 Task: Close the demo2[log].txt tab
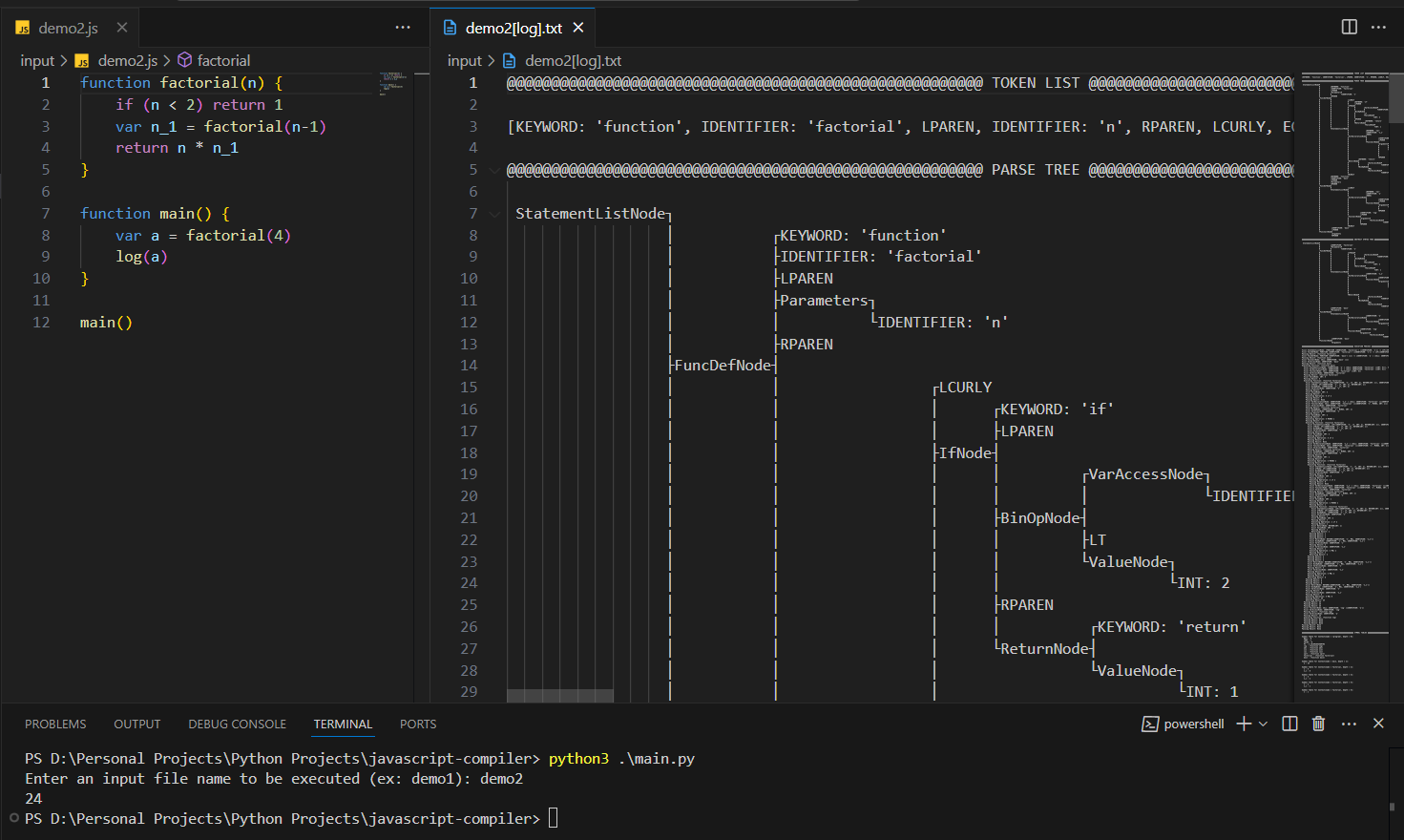pos(578,28)
